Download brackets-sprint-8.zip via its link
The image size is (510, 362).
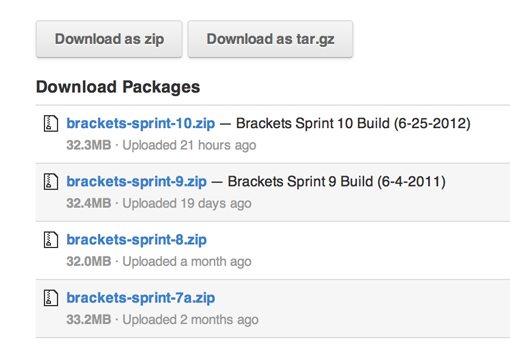tap(136, 240)
